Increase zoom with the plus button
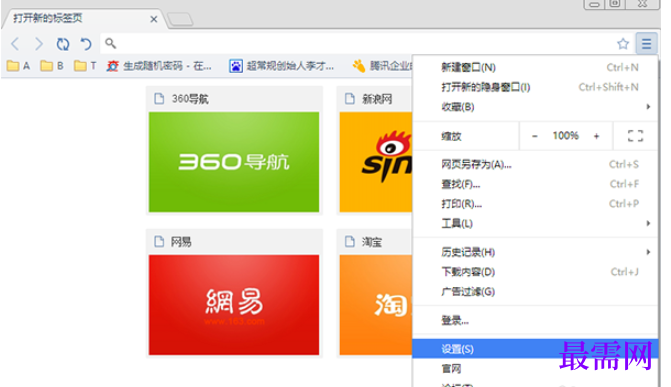The width and height of the screenshot is (671, 387). 597,136
